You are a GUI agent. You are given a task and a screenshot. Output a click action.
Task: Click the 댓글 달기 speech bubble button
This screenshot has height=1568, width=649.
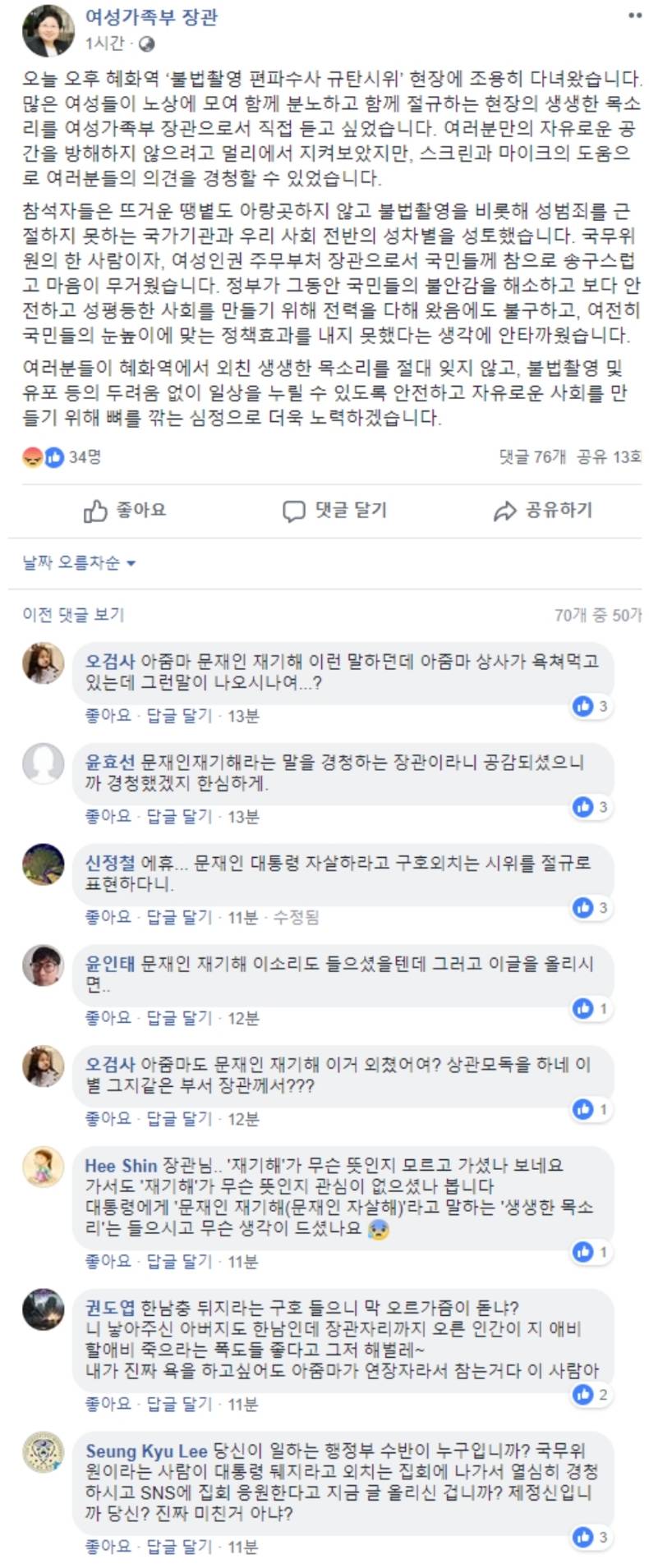click(334, 511)
